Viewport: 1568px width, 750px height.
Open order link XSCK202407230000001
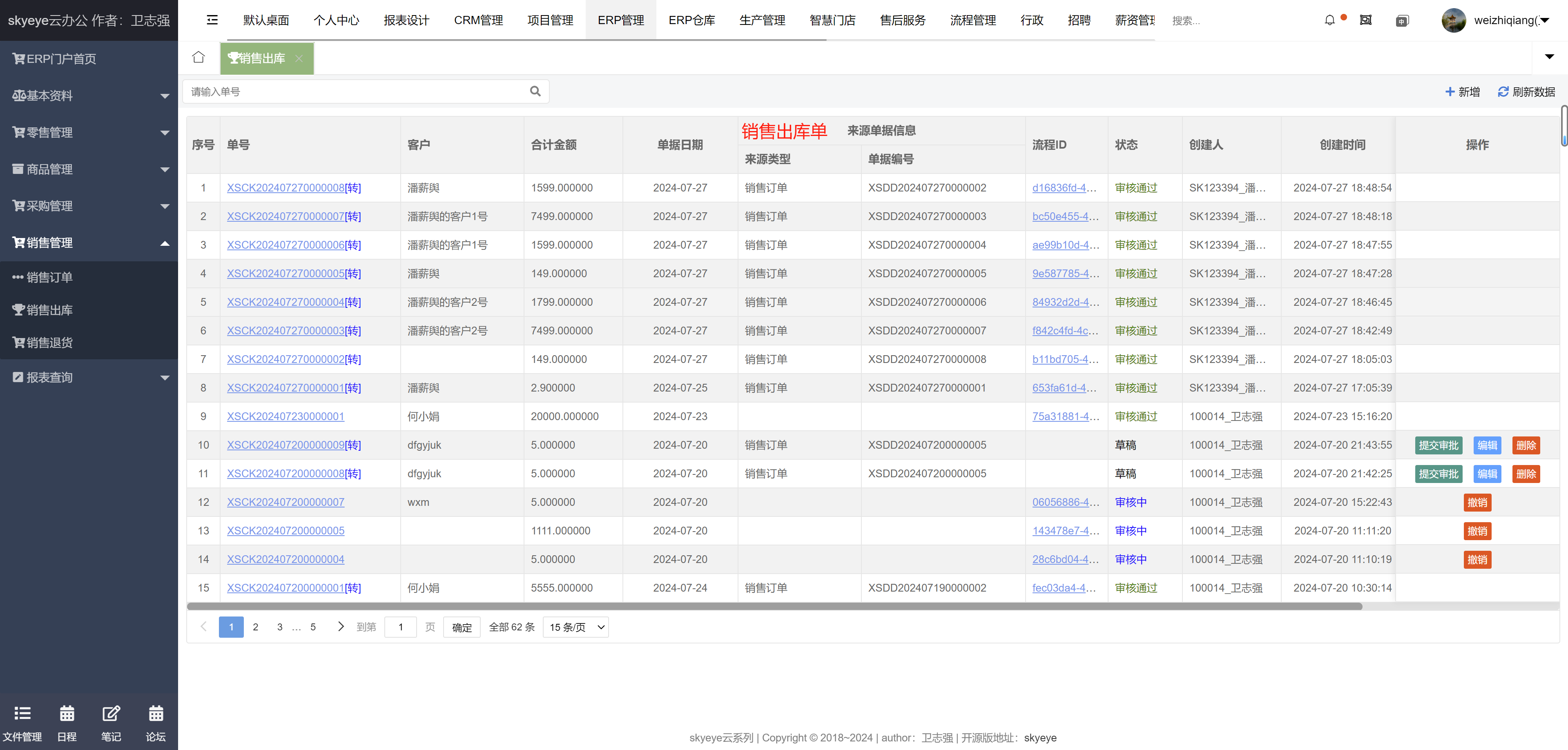tap(285, 416)
